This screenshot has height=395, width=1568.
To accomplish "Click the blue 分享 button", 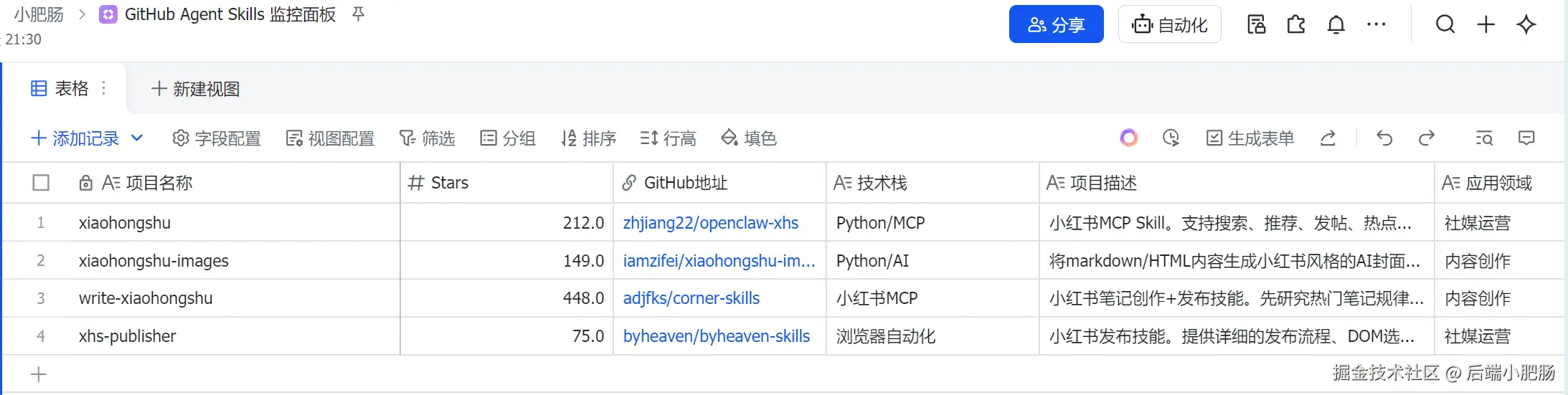I will pos(1056,25).
